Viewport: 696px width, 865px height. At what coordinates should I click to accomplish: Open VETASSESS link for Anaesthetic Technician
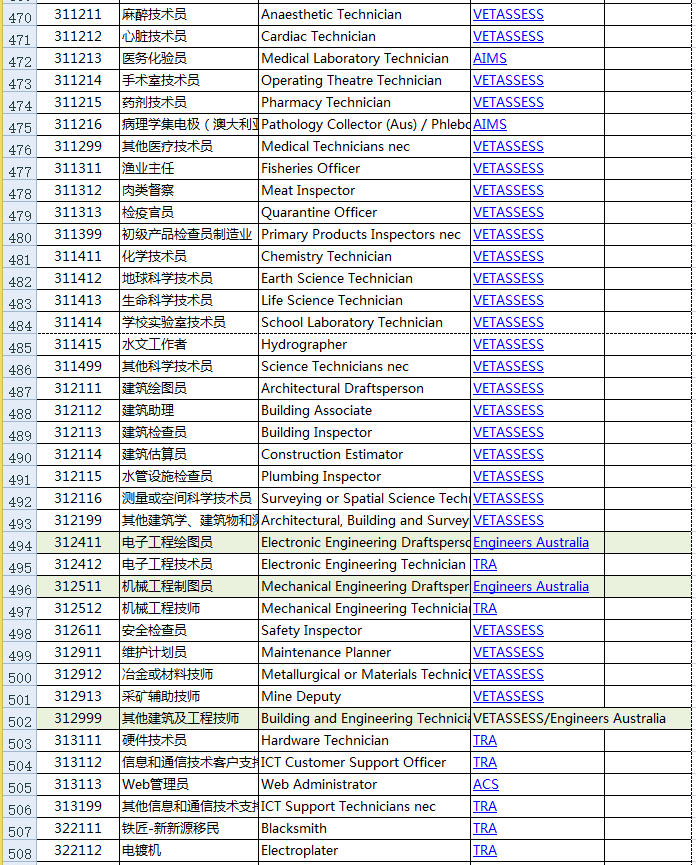coord(508,14)
